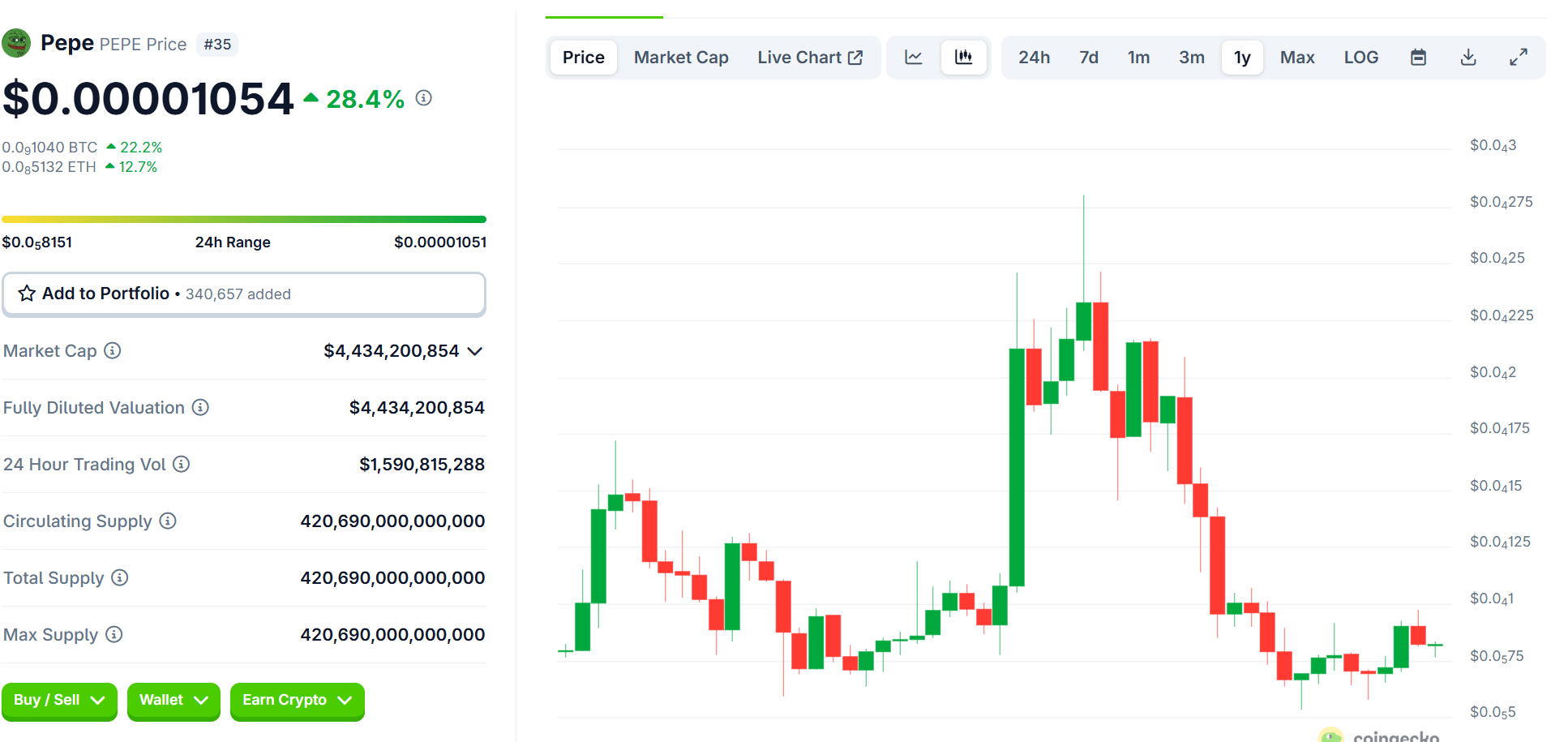Image resolution: width=1568 pixels, height=742 pixels.
Task: Click the $0.00001054 price value
Action: pos(148,99)
